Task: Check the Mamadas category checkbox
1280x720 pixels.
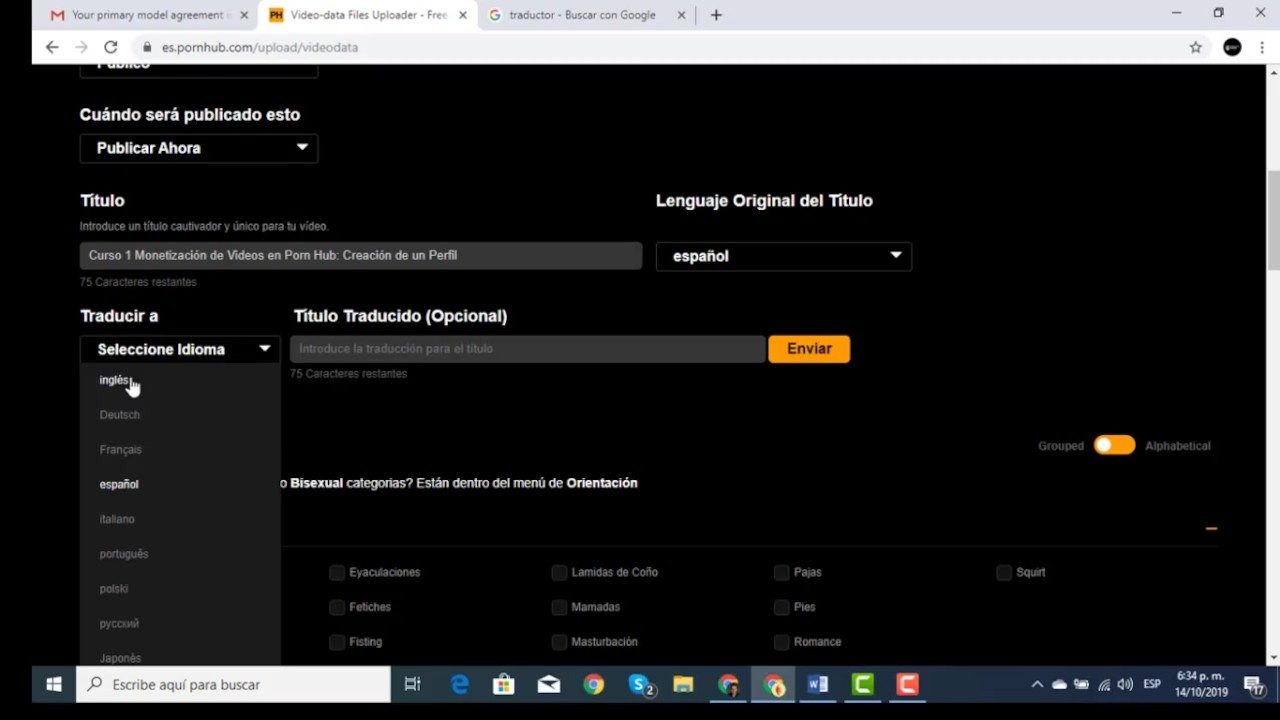Action: click(x=559, y=607)
